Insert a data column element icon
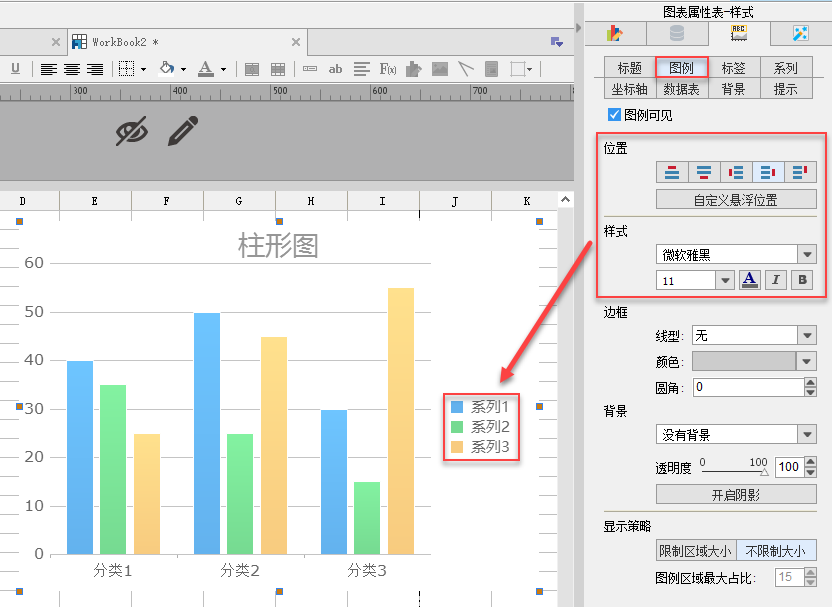 point(310,69)
